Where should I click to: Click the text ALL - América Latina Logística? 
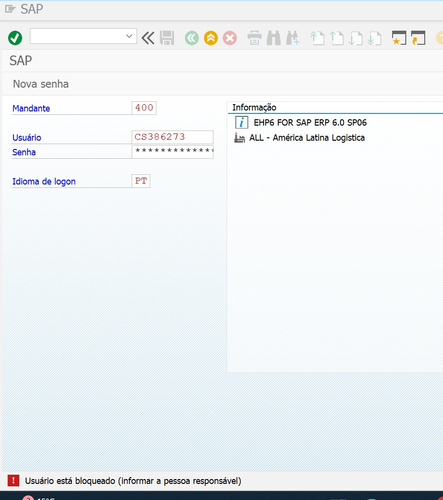[x=307, y=138]
